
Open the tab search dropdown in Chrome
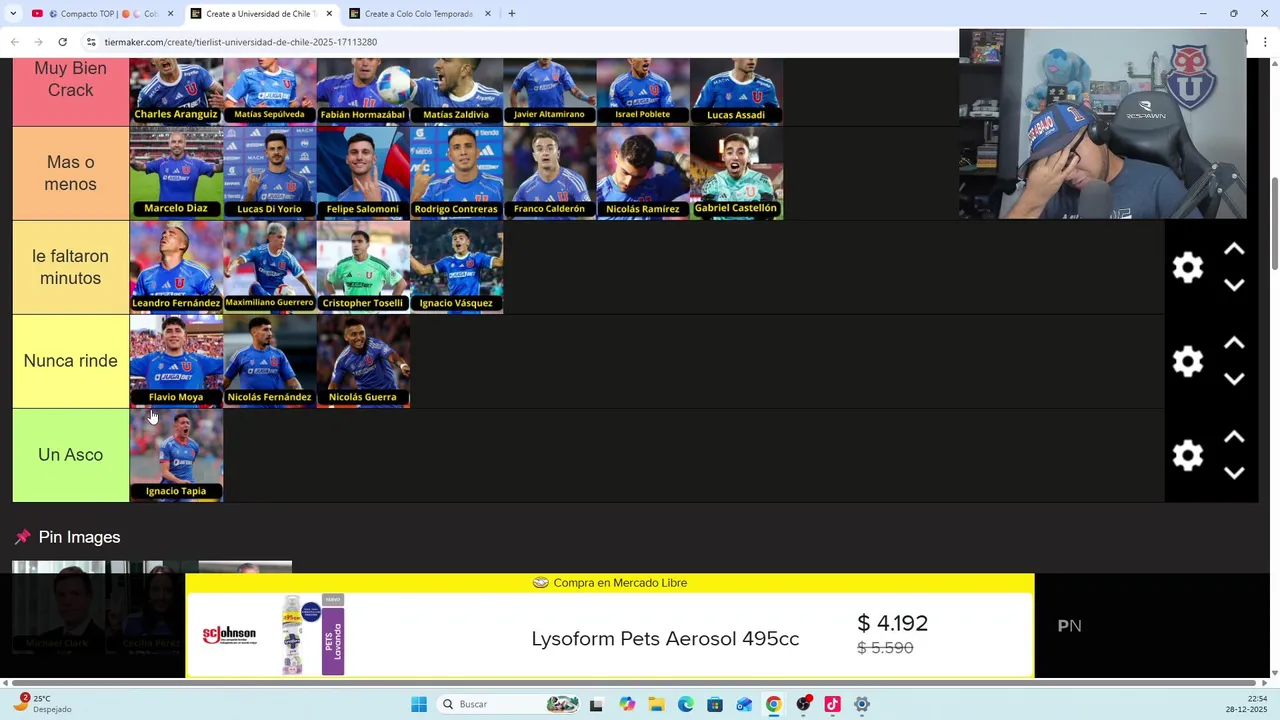click(x=13, y=14)
